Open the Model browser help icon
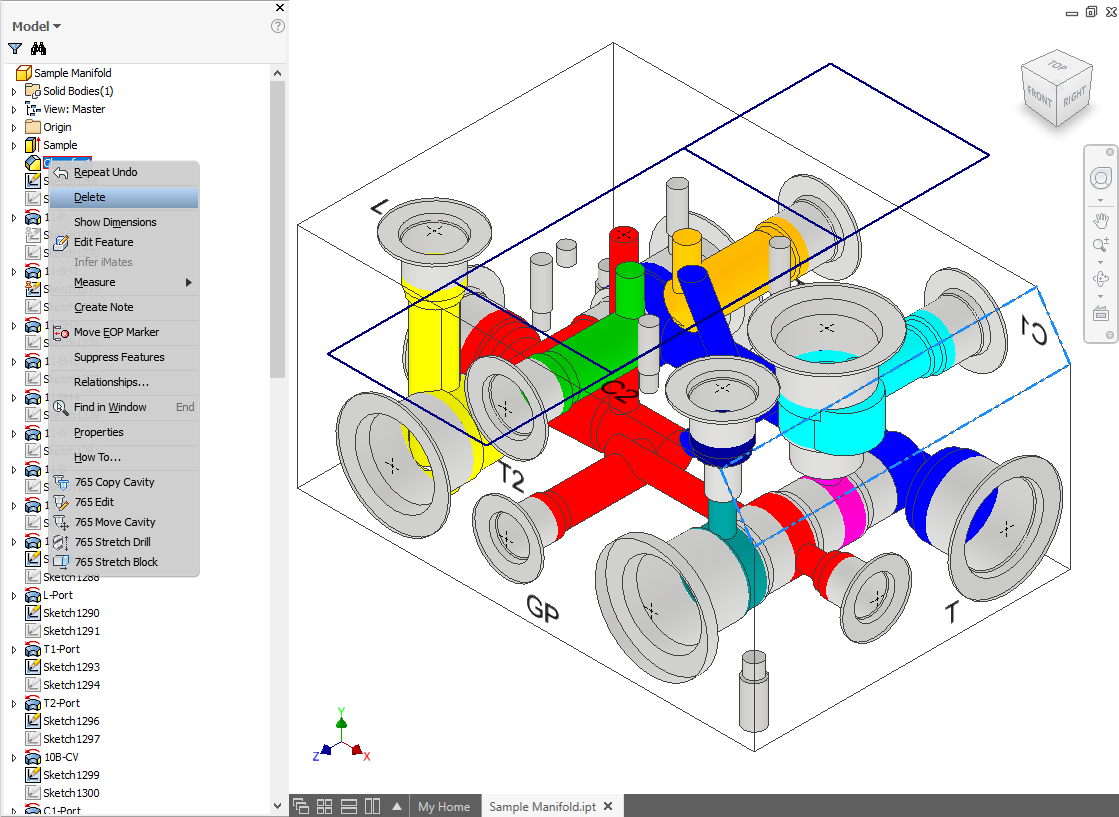This screenshot has width=1119, height=817. [x=278, y=26]
